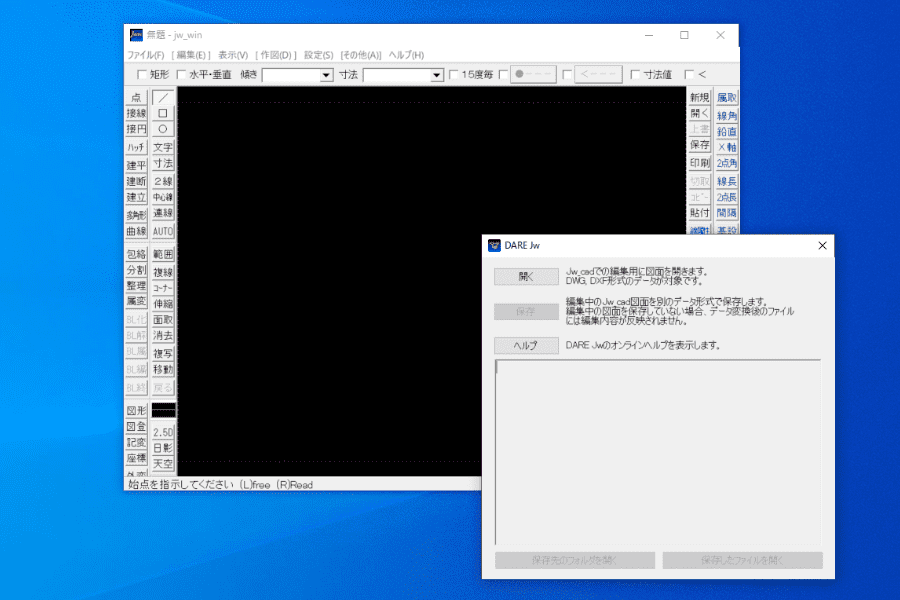Choose the 包絡 envelope tool

pyautogui.click(x=136, y=254)
